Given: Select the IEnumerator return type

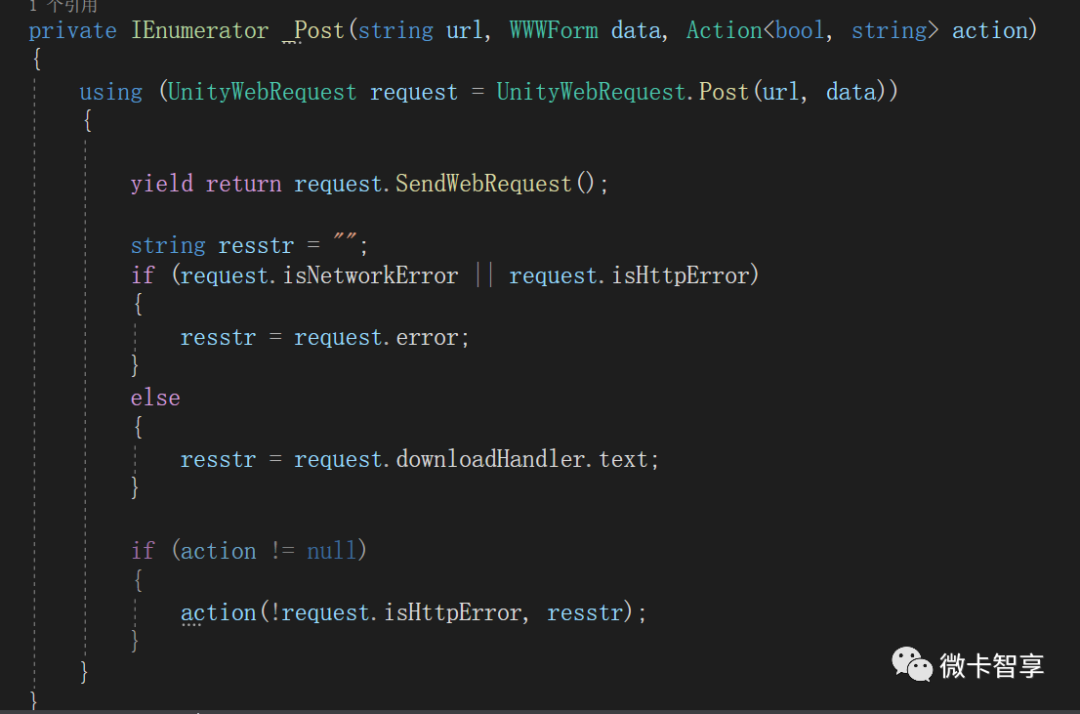Looking at the screenshot, I should coord(200,31).
